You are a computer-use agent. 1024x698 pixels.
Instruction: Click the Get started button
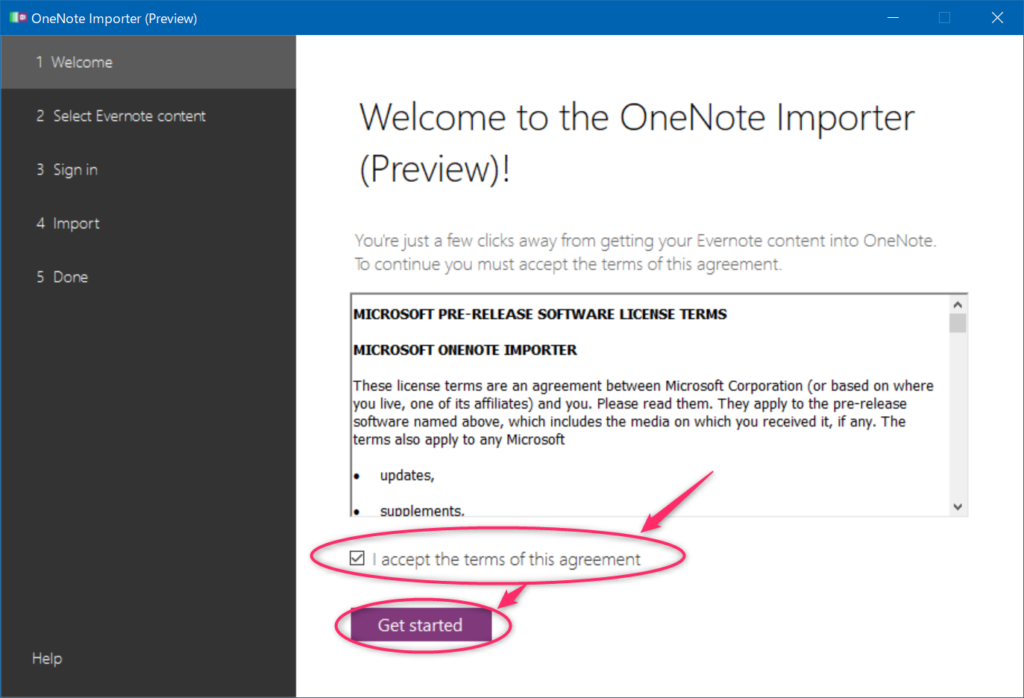pyautogui.click(x=421, y=625)
